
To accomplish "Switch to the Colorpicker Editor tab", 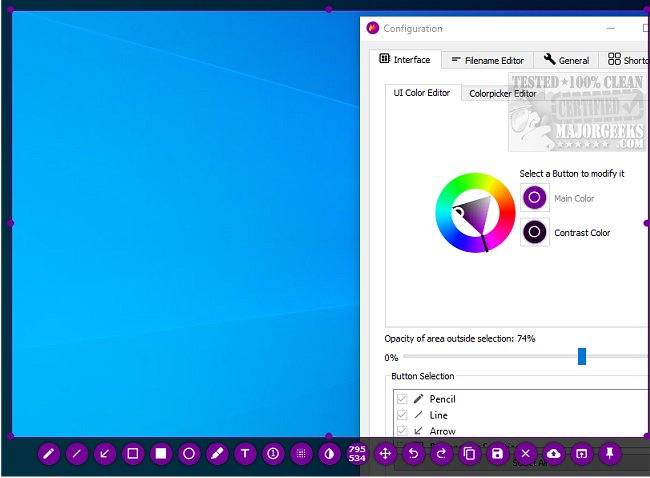I will tap(502, 94).
